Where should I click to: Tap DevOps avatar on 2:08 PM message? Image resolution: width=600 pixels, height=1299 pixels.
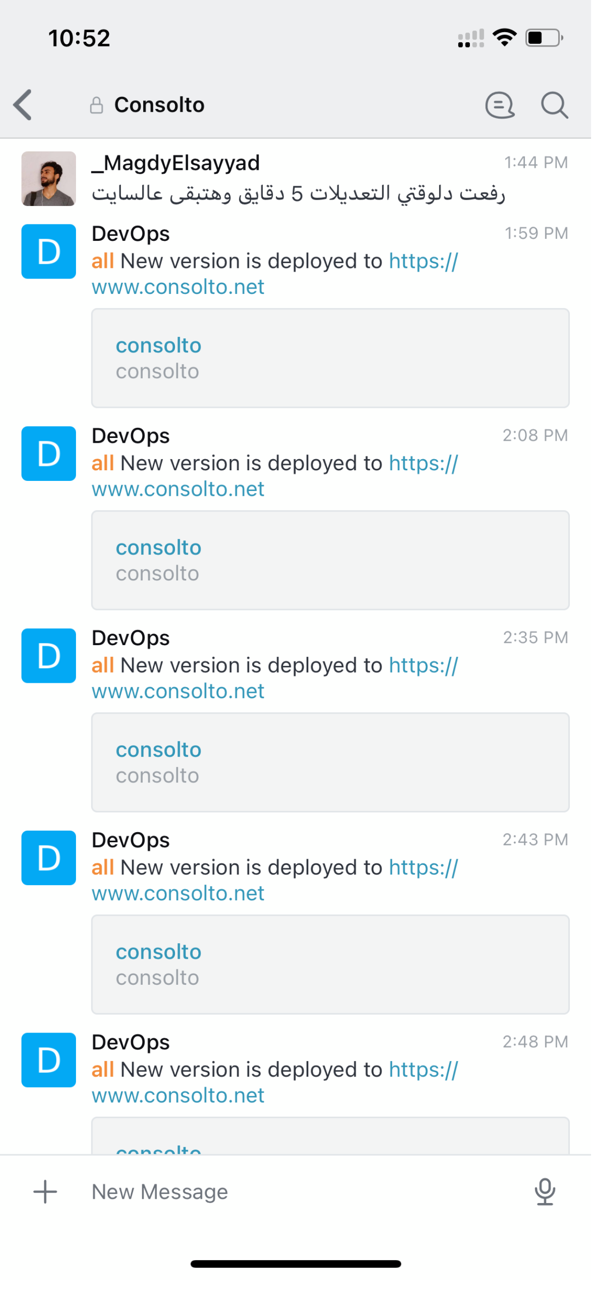[x=48, y=454]
